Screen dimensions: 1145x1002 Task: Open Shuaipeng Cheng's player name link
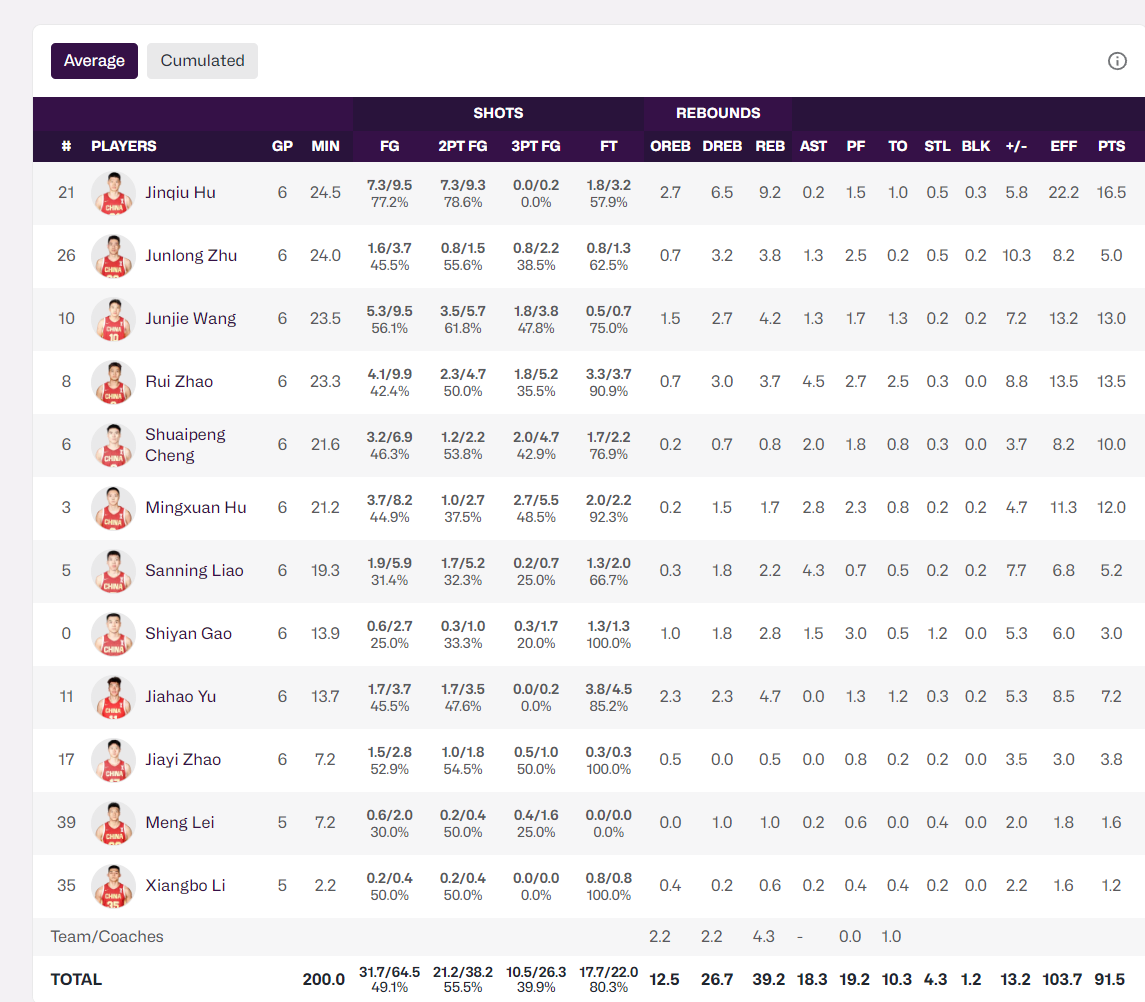(x=185, y=445)
